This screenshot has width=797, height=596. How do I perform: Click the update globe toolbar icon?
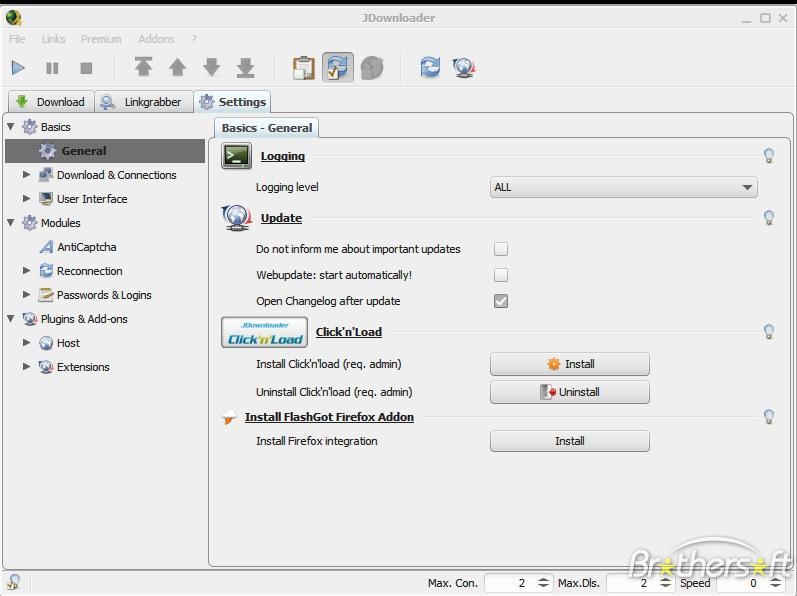(463, 67)
